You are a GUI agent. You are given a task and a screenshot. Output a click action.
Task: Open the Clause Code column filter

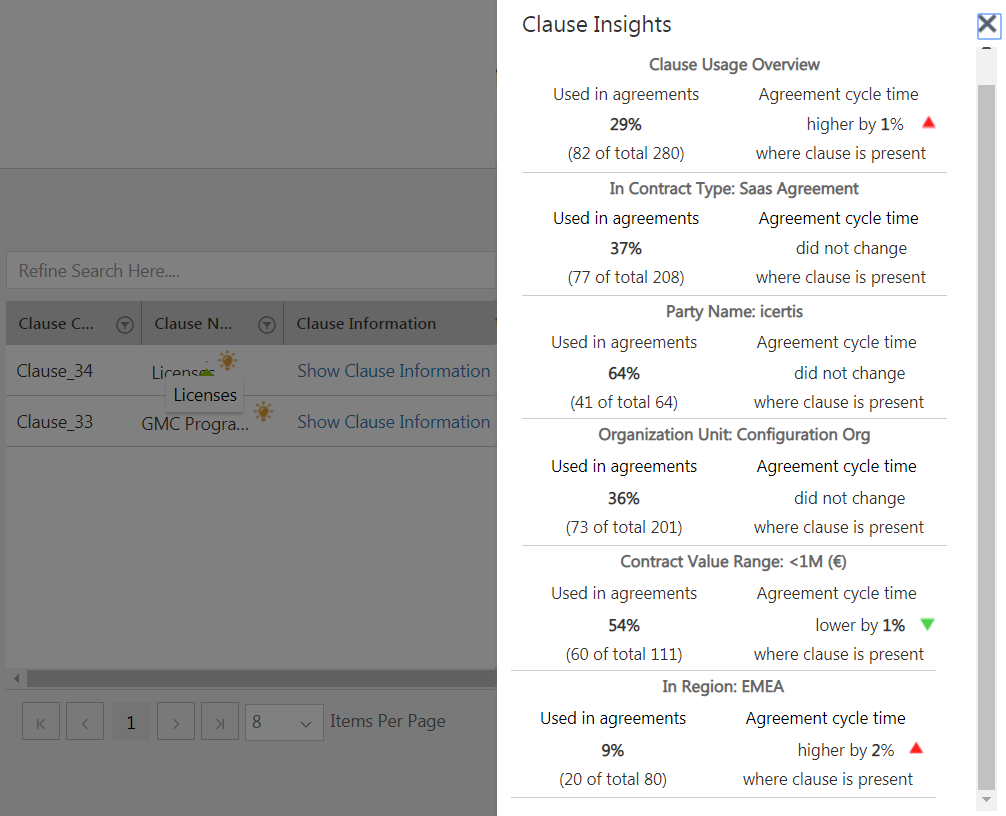click(x=125, y=324)
